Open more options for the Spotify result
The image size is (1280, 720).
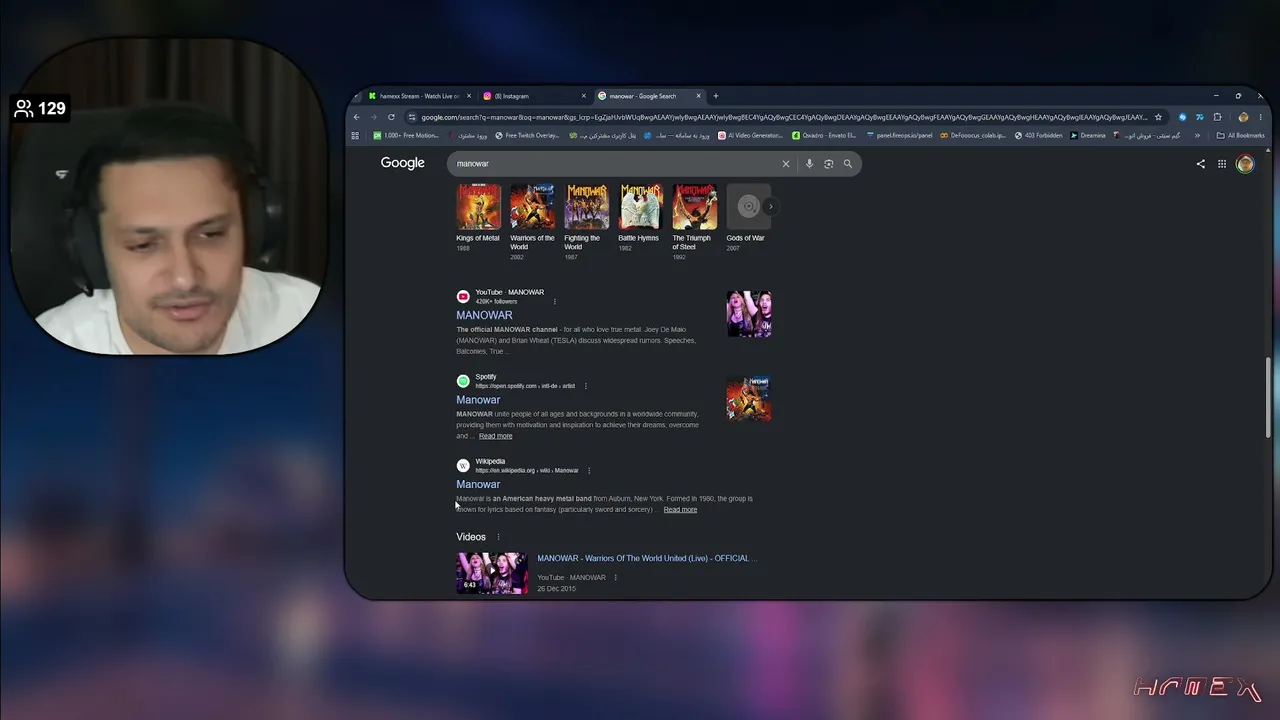585,386
